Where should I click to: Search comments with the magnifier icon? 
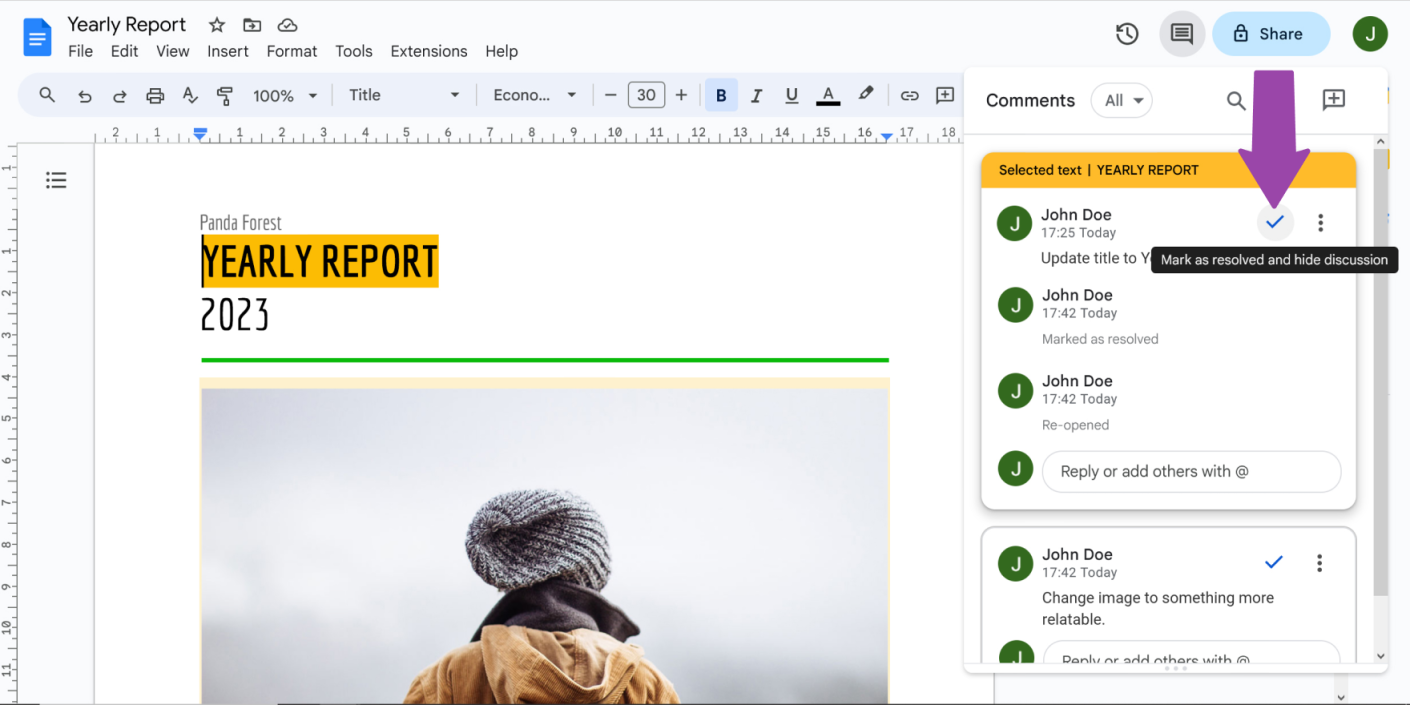point(1236,100)
